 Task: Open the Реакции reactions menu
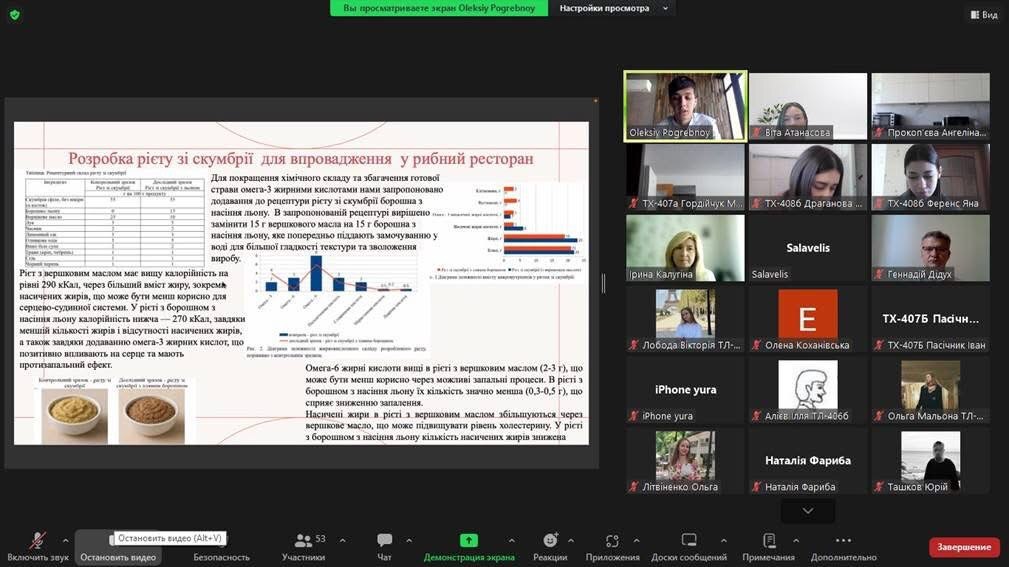tap(550, 547)
